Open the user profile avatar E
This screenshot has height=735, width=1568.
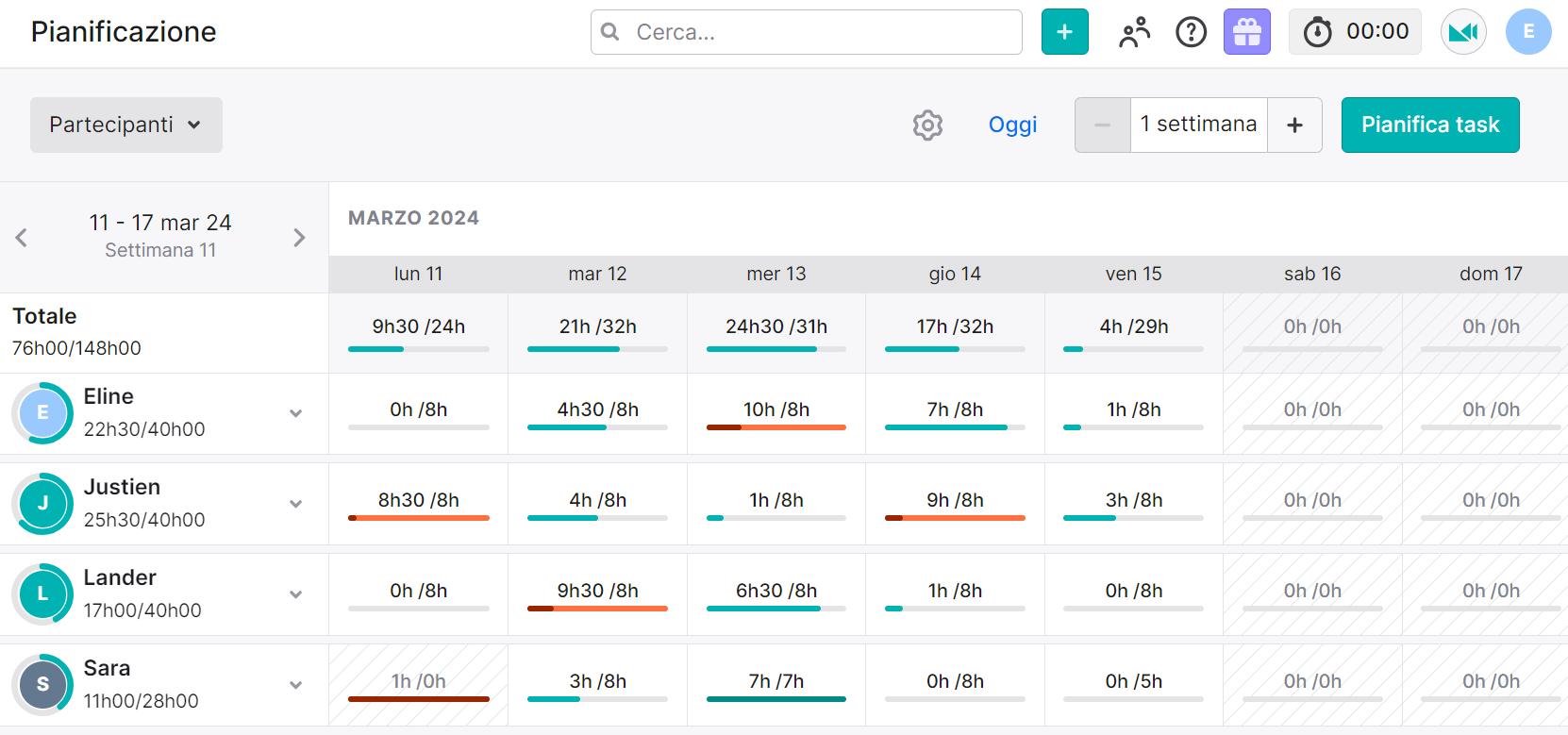pos(1528,32)
